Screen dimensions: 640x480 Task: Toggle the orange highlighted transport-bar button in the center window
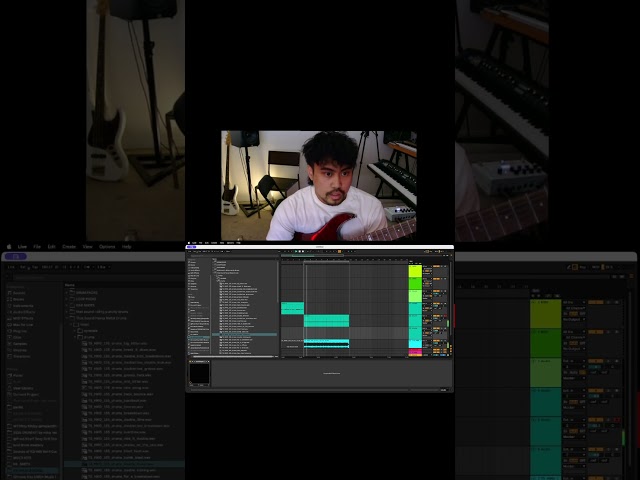pos(339,251)
